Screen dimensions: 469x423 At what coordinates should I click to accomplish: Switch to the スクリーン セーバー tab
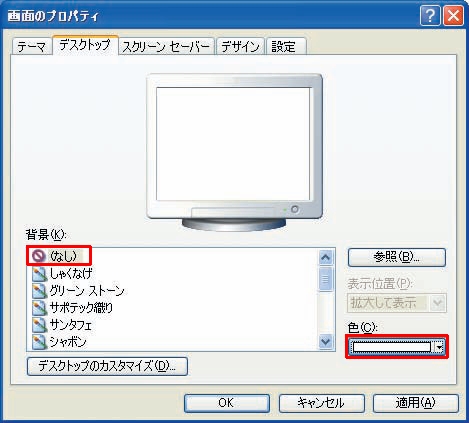pyautogui.click(x=166, y=47)
